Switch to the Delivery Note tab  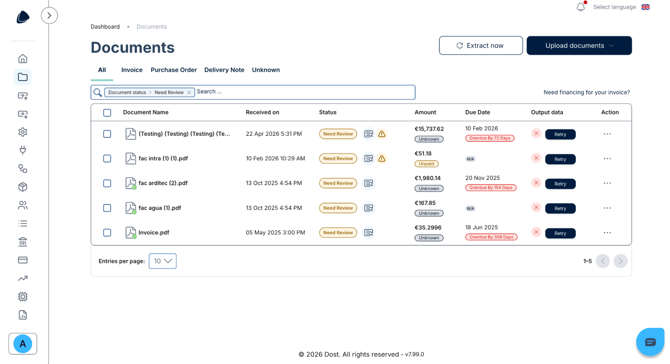[x=224, y=70]
